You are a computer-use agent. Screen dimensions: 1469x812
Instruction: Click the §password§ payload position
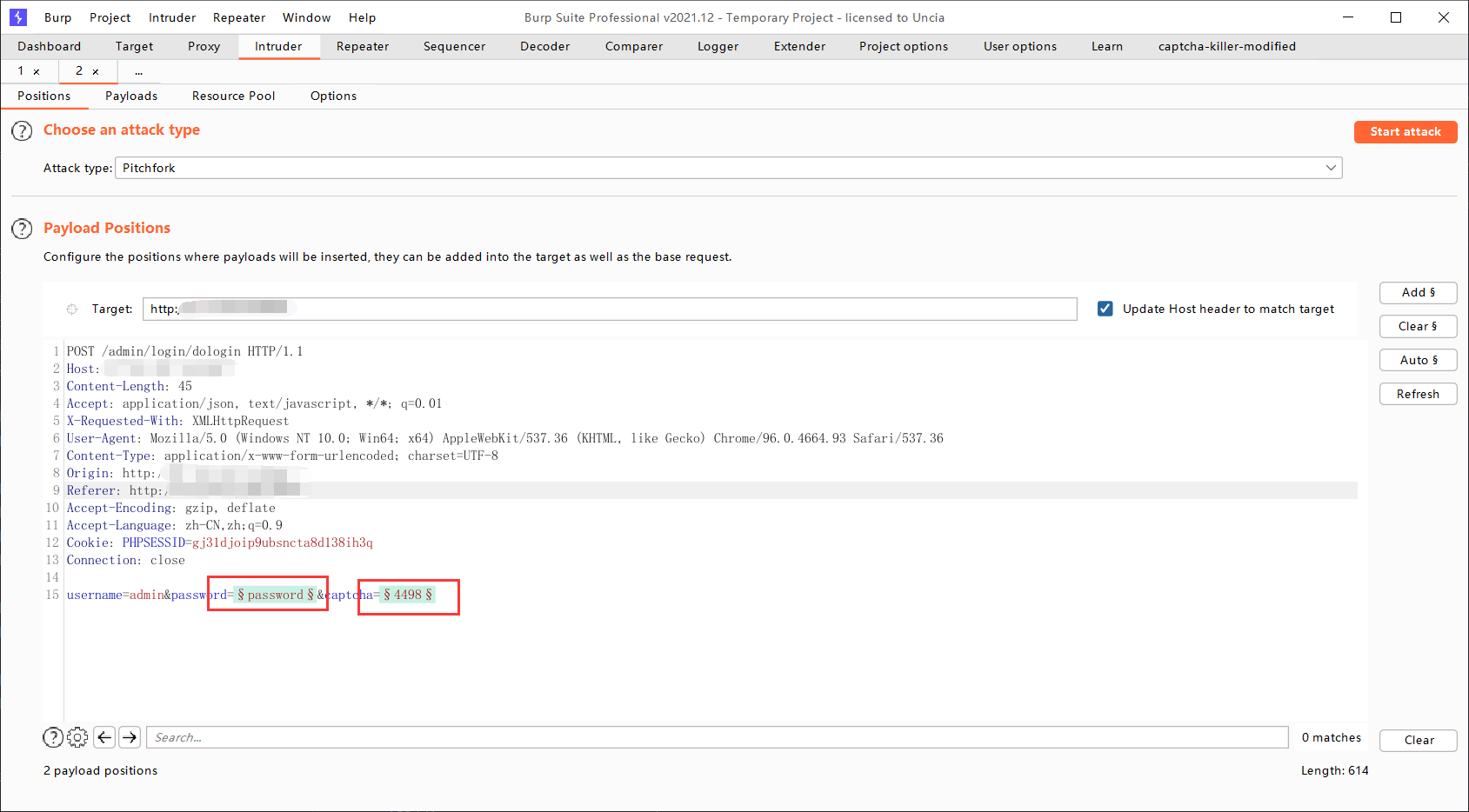pyautogui.click(x=276, y=595)
